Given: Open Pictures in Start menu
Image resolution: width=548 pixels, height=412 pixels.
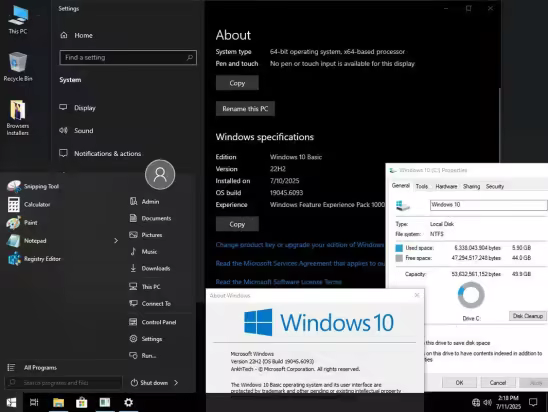Looking at the screenshot, I should [x=146, y=235].
